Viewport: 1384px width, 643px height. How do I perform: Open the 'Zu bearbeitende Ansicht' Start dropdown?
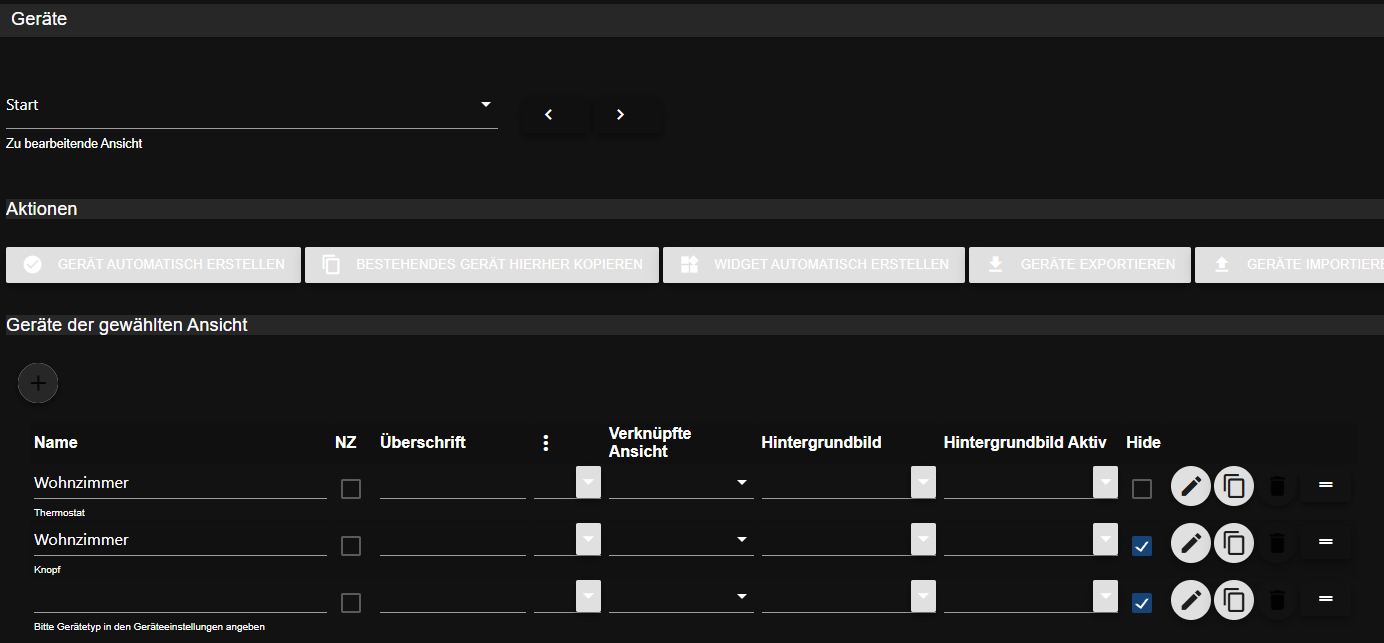[252, 105]
